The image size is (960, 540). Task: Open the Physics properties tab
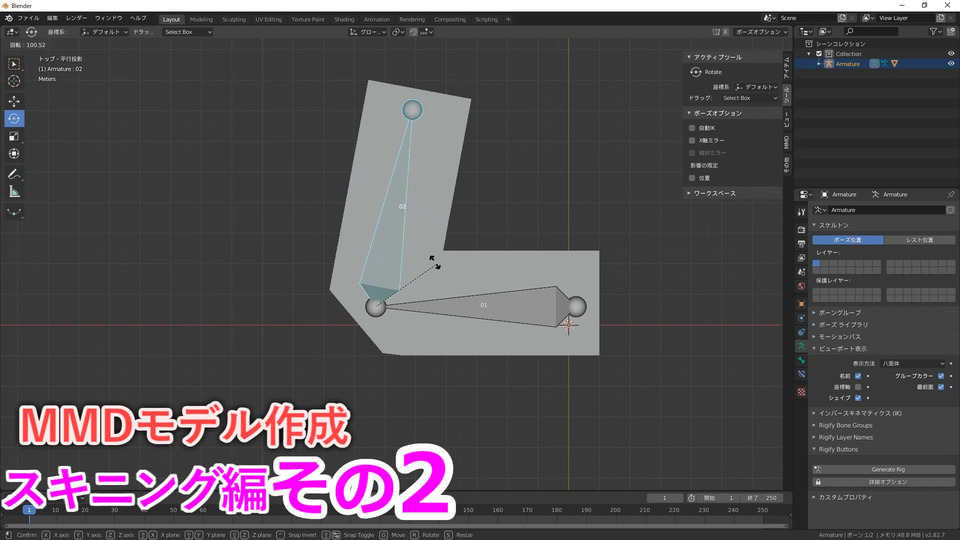tap(801, 318)
